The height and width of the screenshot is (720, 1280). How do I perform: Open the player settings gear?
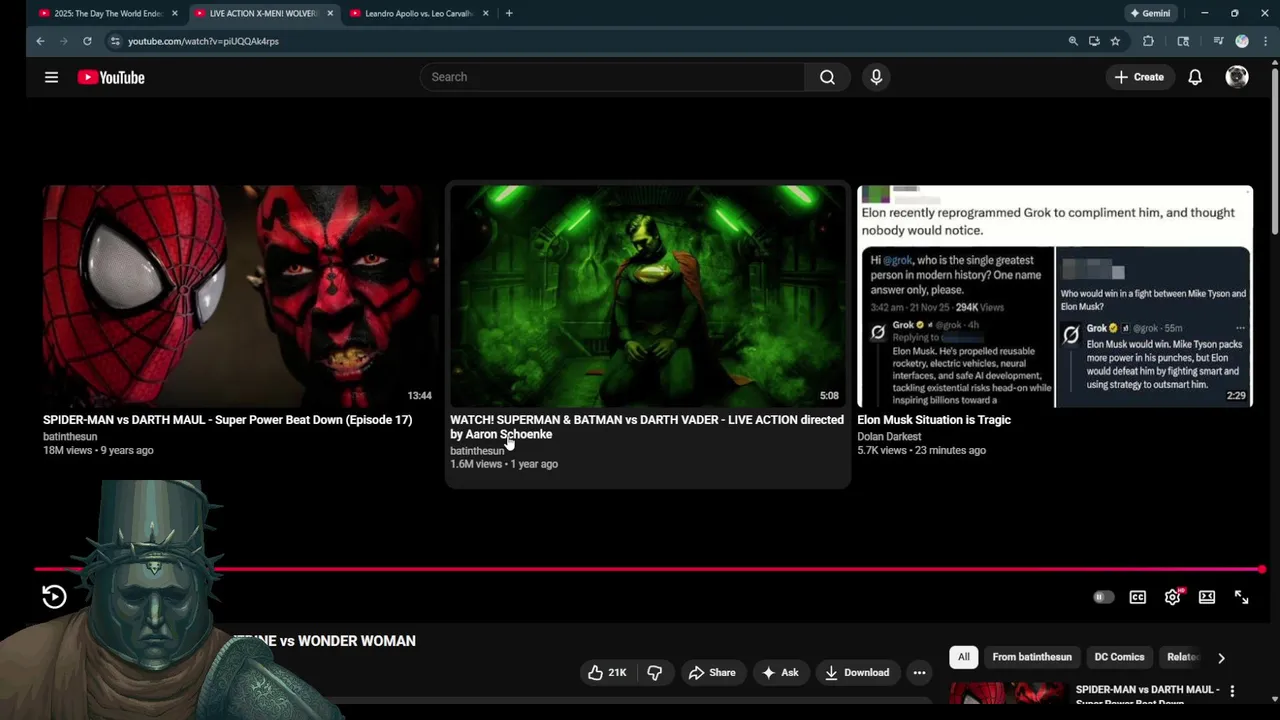(x=1172, y=597)
